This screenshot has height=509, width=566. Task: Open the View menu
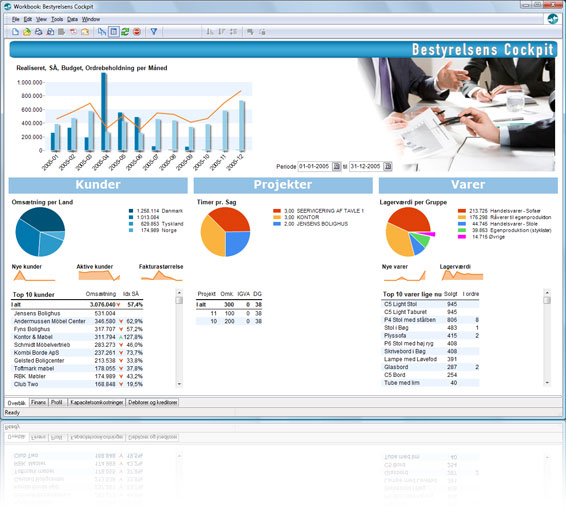click(x=41, y=19)
